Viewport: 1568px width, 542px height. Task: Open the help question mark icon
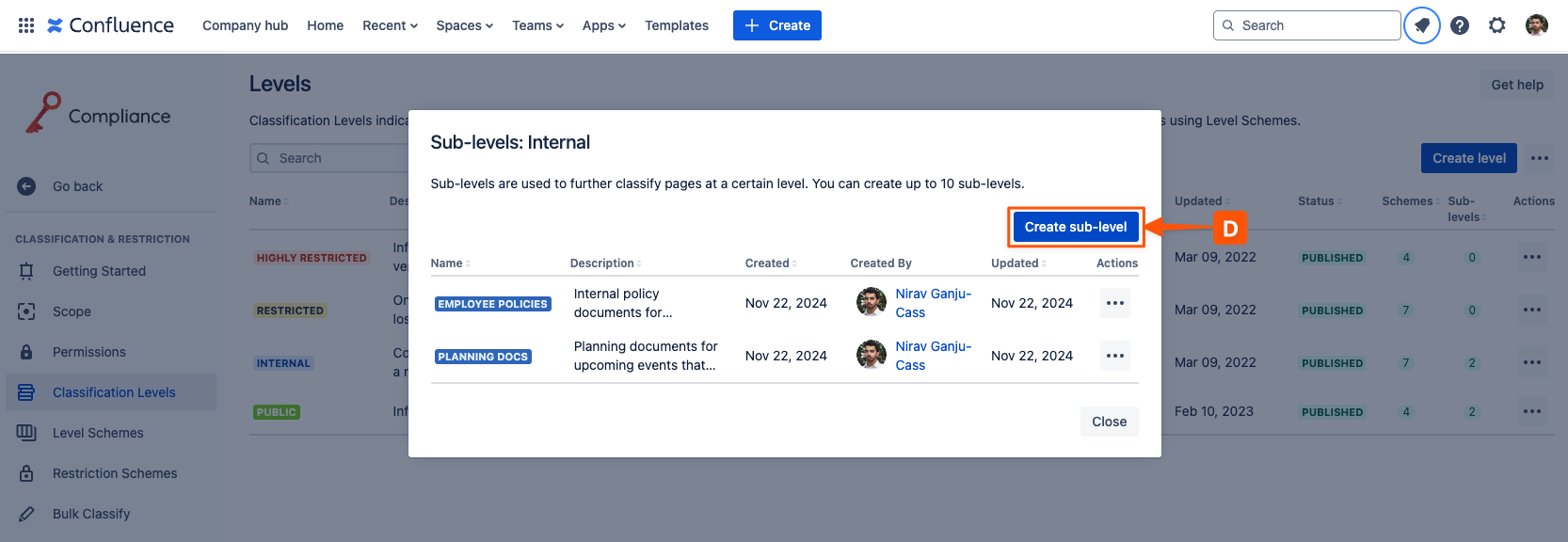[1459, 25]
